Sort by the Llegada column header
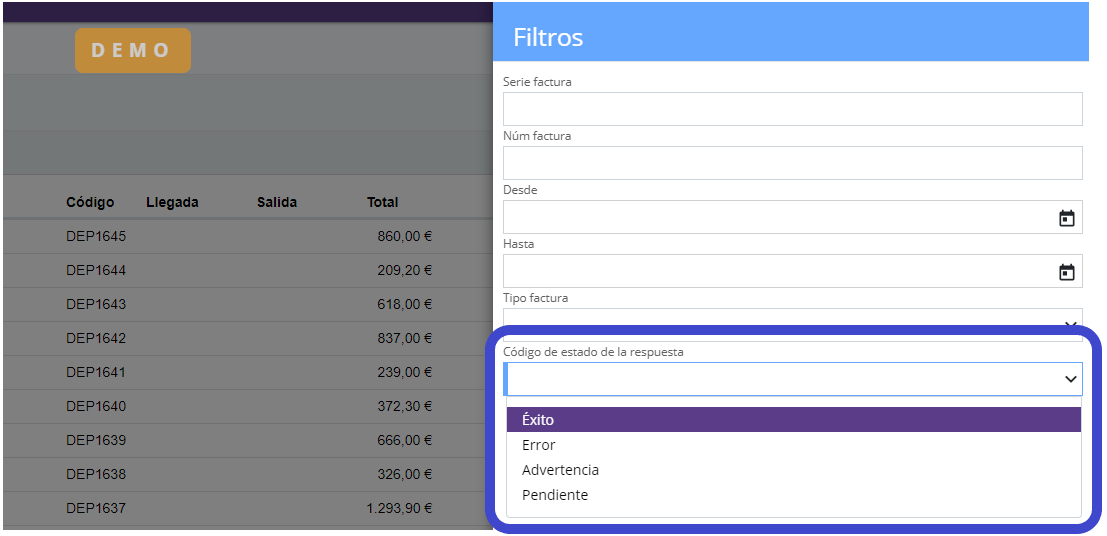 tap(172, 202)
